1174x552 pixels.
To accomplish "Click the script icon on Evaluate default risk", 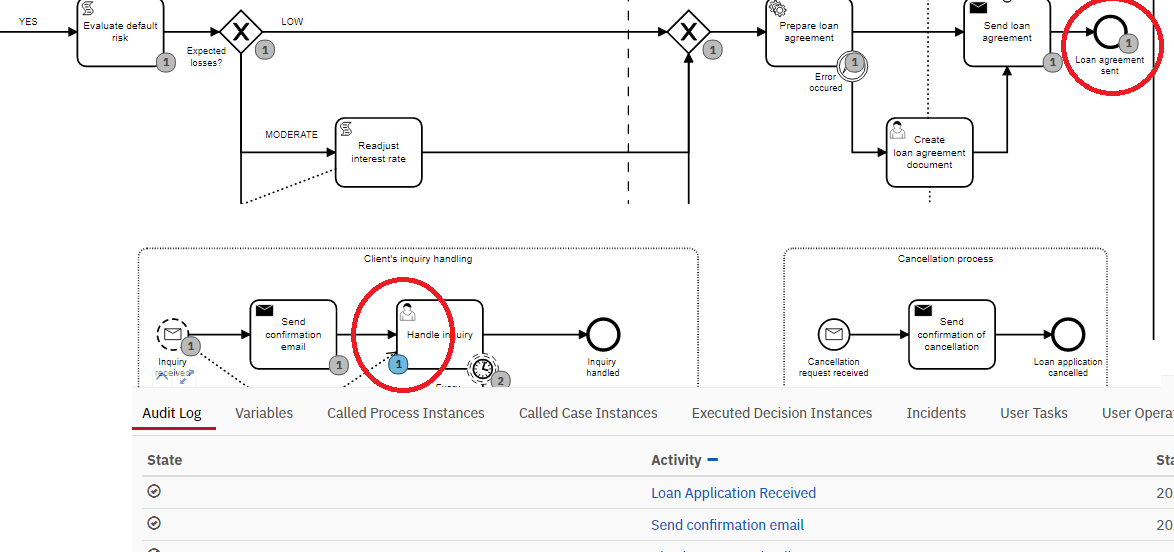I will (87, 8).
